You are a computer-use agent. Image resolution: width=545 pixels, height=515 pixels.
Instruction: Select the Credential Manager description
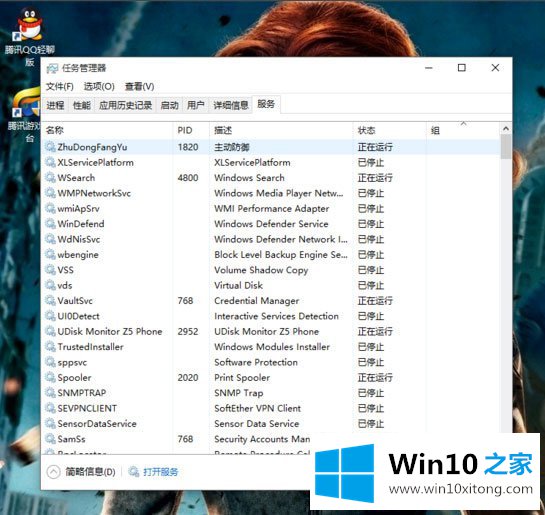257,301
